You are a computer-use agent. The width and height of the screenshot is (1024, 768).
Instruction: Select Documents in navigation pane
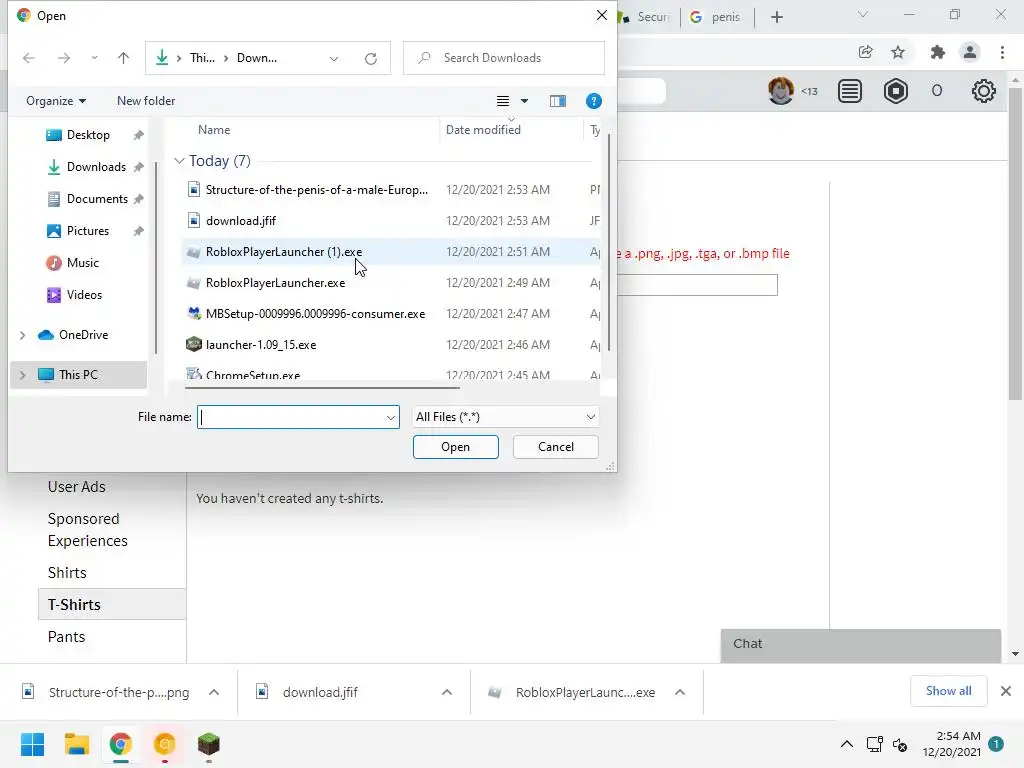(97, 199)
